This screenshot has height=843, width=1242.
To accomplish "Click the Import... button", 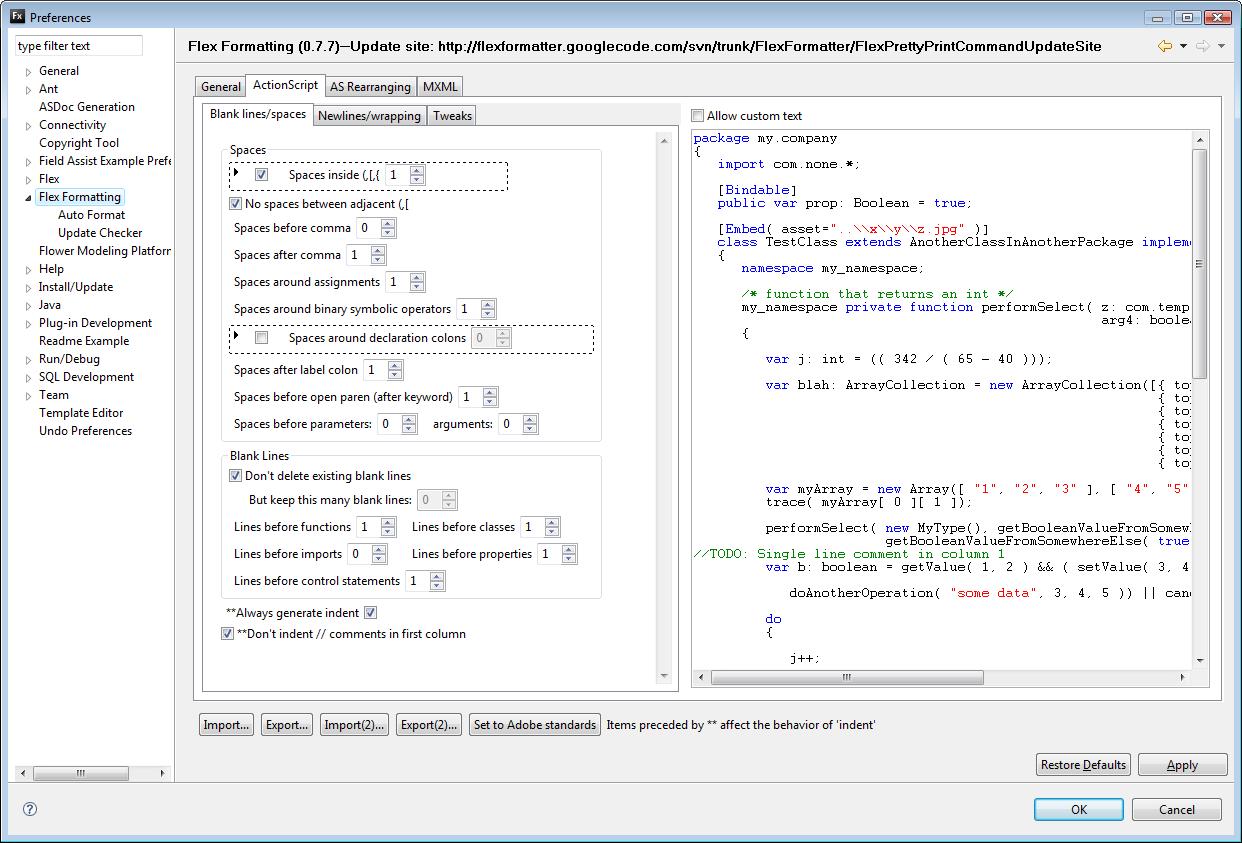I will [x=226, y=725].
